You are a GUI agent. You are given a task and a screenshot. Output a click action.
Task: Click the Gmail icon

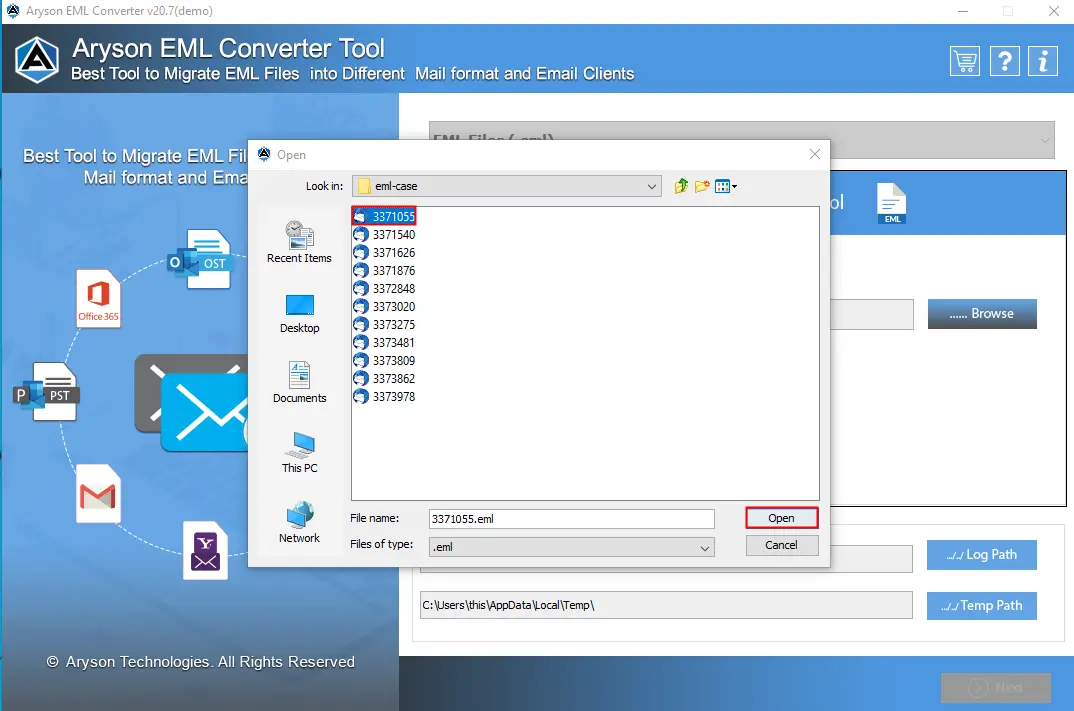coord(98,494)
